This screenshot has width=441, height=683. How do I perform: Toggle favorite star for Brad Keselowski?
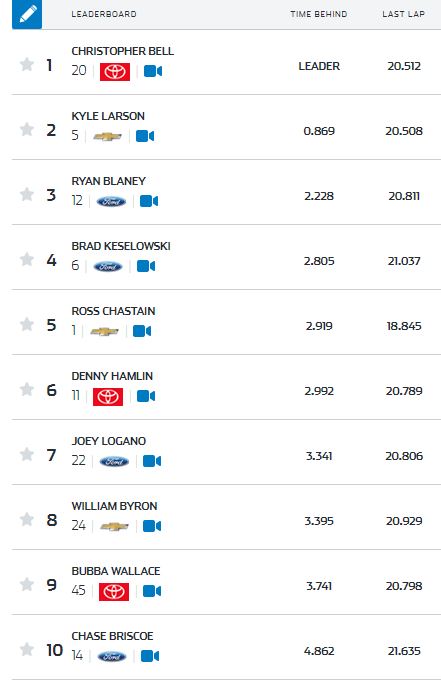[27, 259]
